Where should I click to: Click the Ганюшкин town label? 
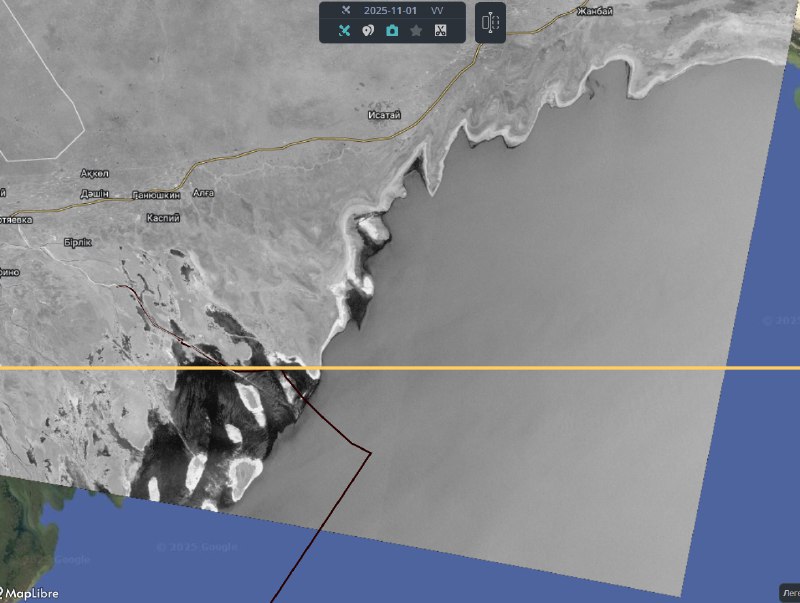pyautogui.click(x=154, y=194)
